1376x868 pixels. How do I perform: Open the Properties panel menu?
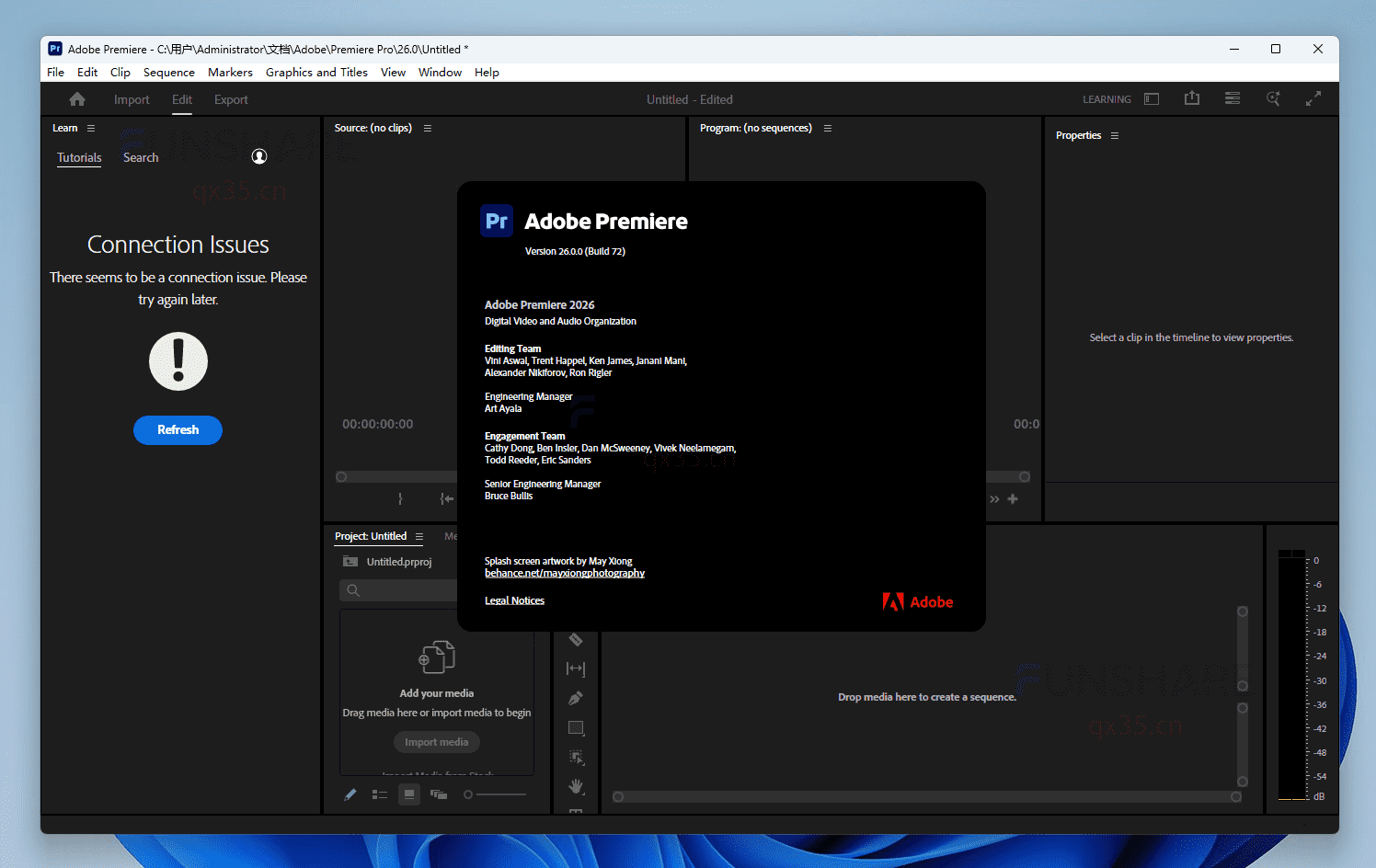1114,135
